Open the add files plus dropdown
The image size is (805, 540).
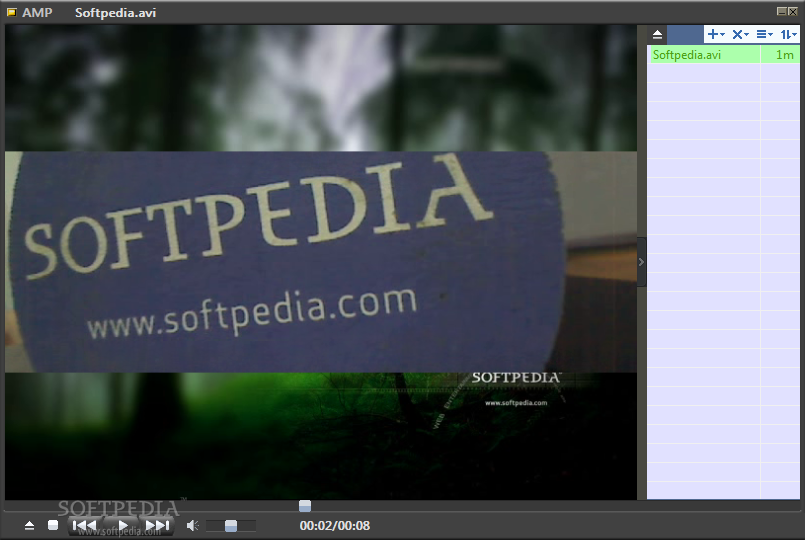pyautogui.click(x=716, y=34)
